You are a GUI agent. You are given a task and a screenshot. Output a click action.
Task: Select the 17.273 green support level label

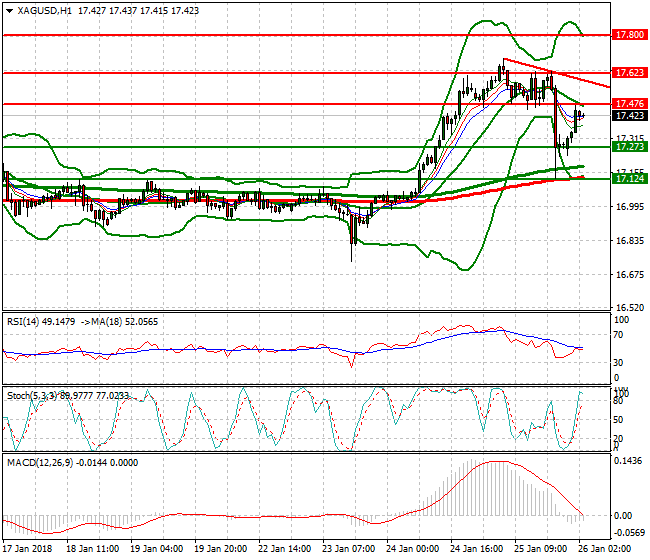pos(628,146)
